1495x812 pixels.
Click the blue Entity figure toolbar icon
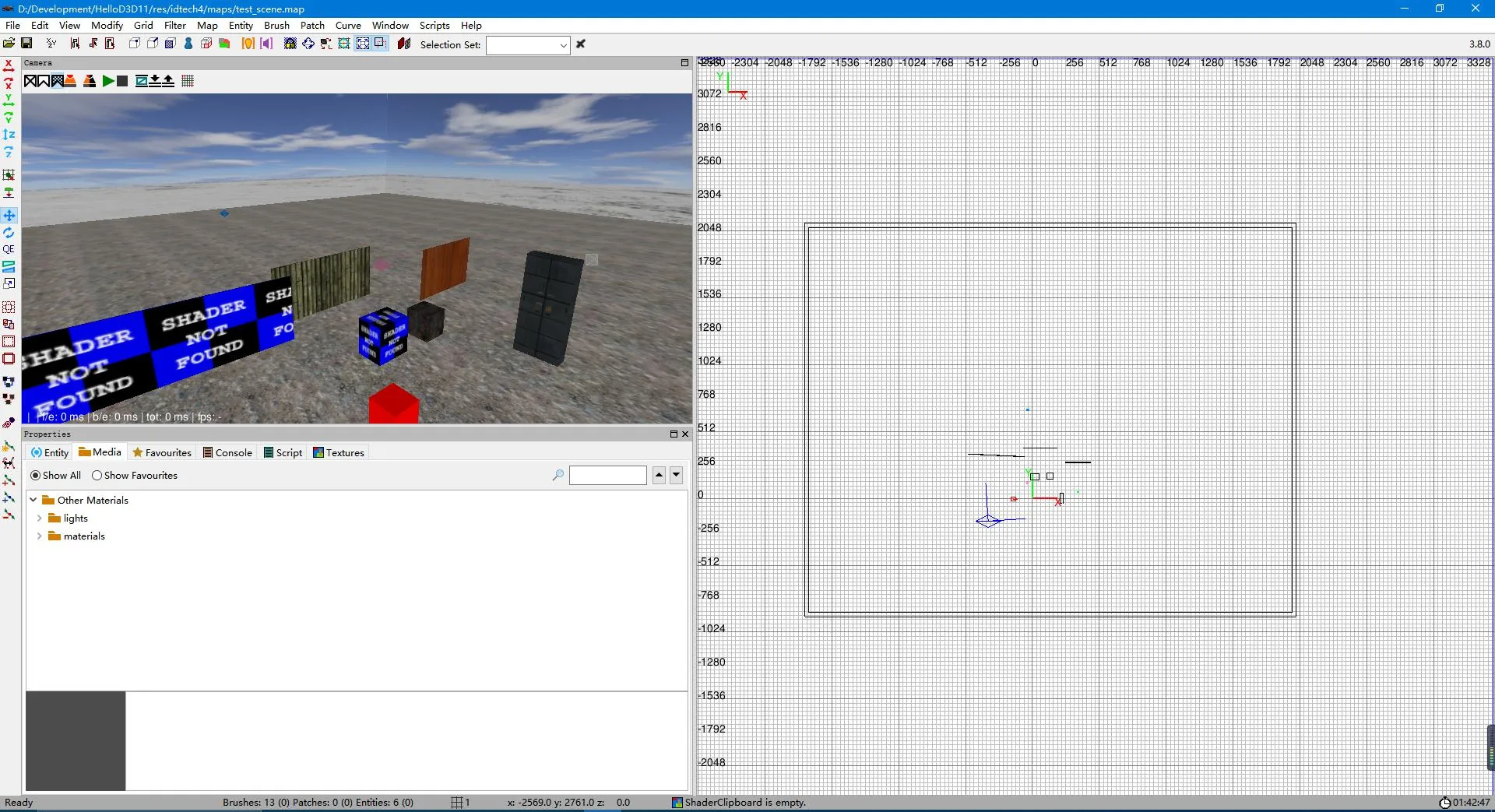coord(188,44)
